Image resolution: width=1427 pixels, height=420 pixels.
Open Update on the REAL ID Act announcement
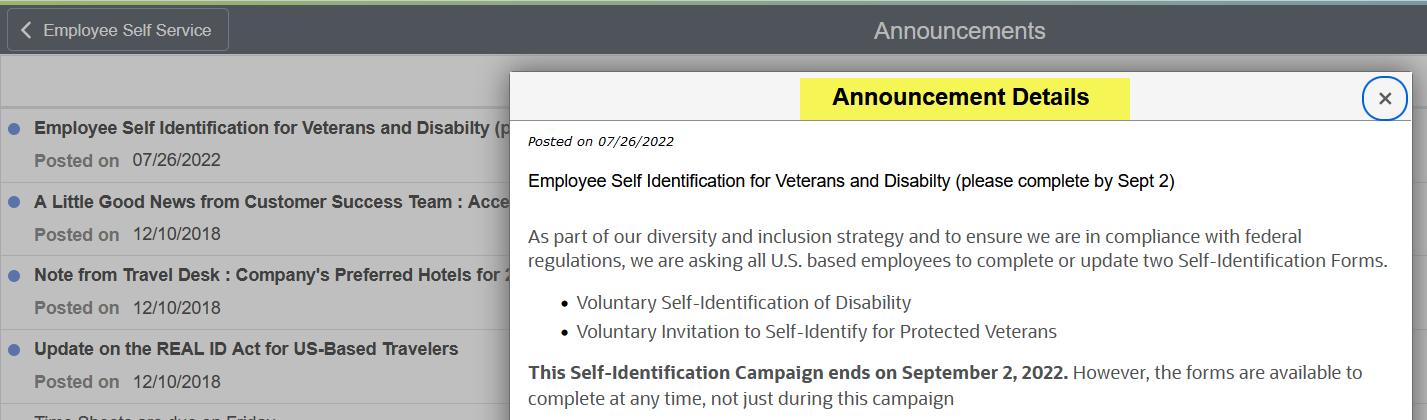point(246,349)
